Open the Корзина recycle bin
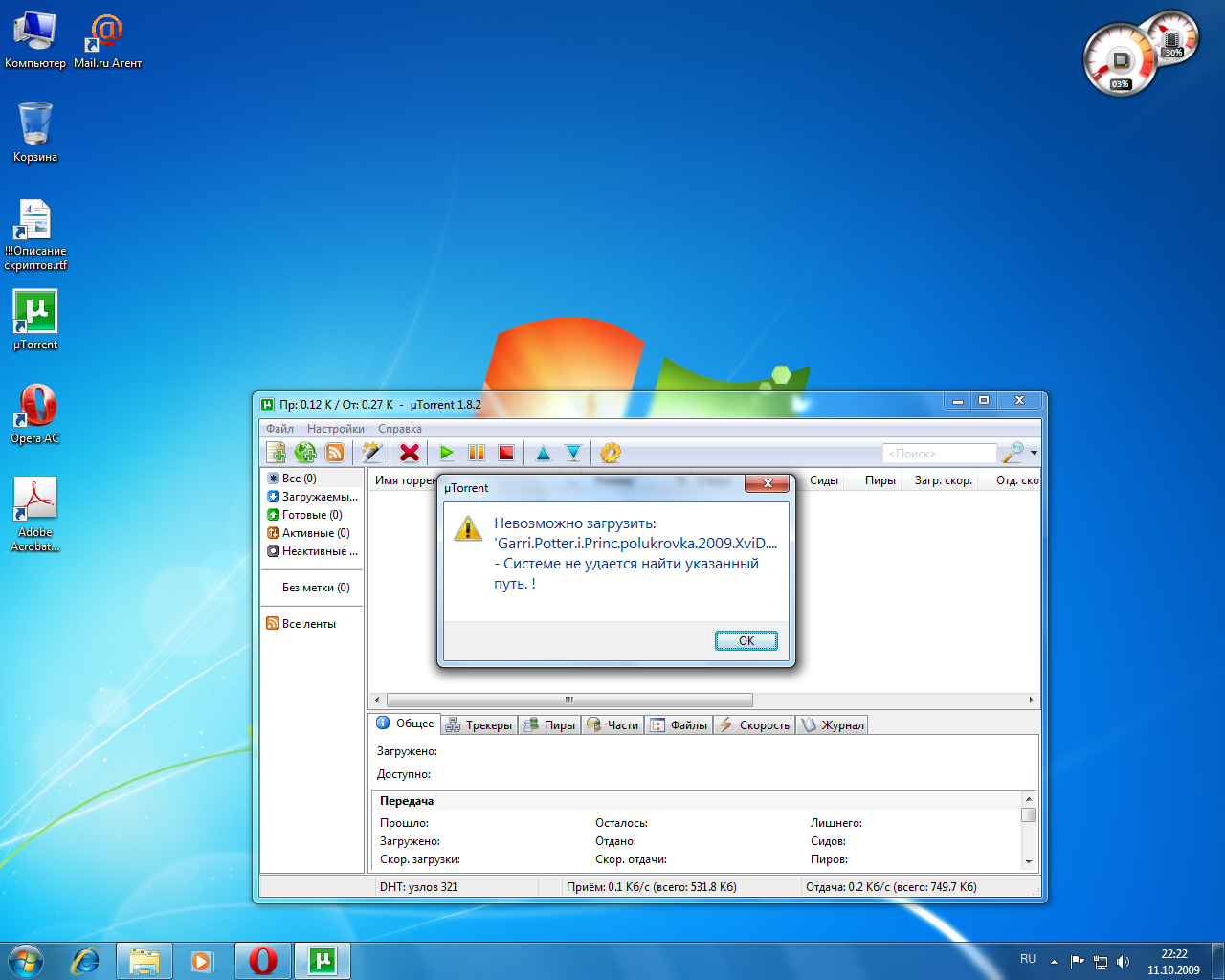This screenshot has width=1225, height=980. coord(35,132)
